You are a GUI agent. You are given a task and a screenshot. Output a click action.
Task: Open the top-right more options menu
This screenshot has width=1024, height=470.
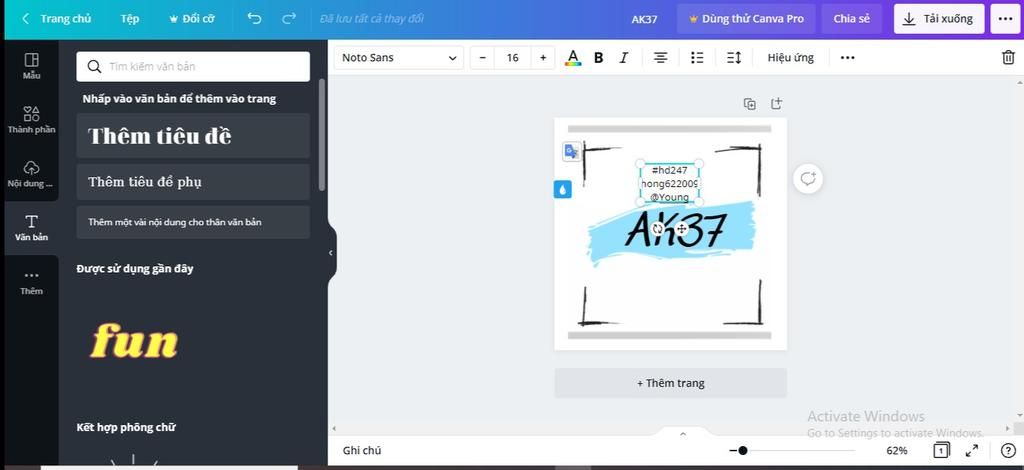(1006, 19)
